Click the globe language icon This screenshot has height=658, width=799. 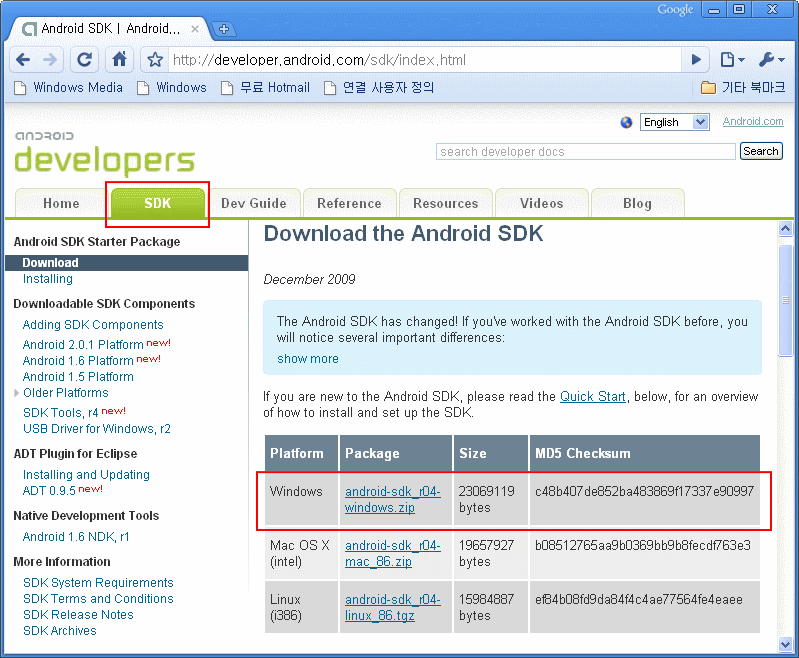click(x=626, y=122)
